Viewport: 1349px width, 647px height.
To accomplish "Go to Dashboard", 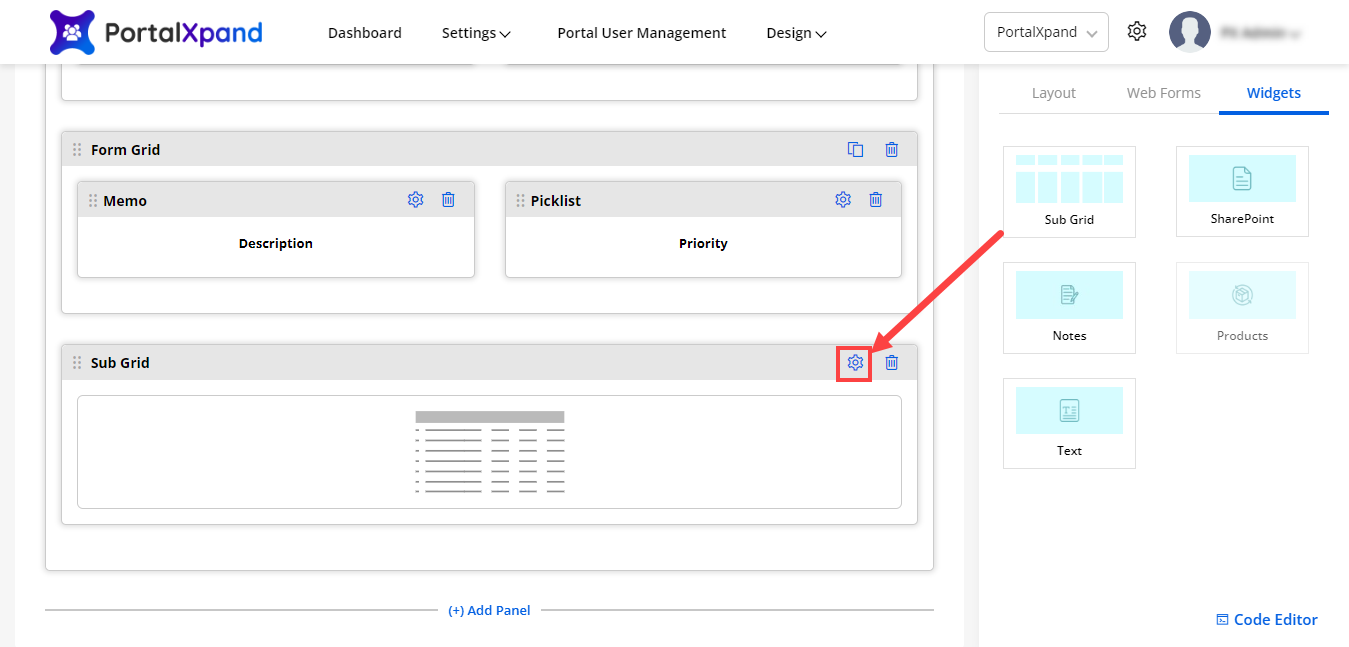I will pyautogui.click(x=364, y=33).
